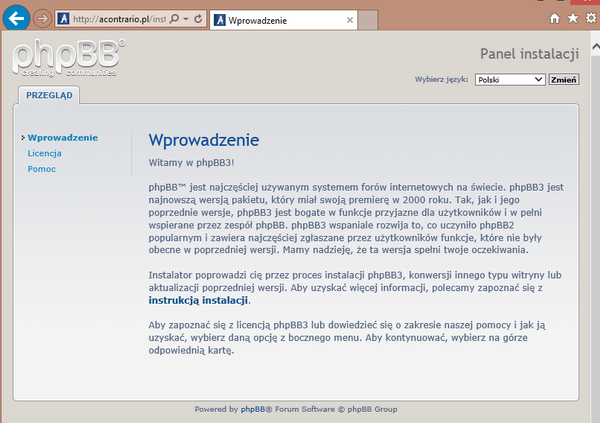Click the browser back arrow button
Viewport: 600px width, 423px height.
16,18
